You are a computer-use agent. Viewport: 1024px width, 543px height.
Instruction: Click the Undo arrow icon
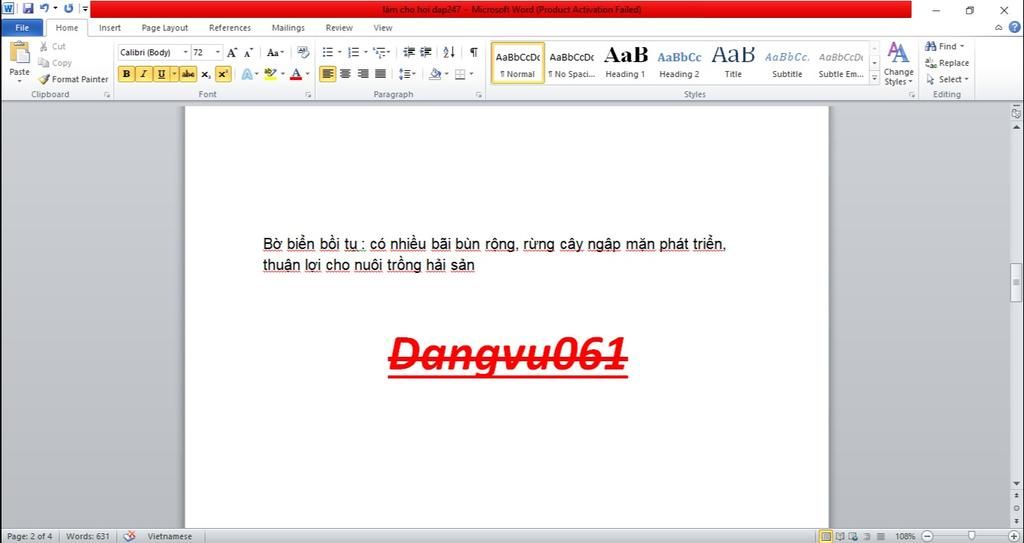(44, 9)
